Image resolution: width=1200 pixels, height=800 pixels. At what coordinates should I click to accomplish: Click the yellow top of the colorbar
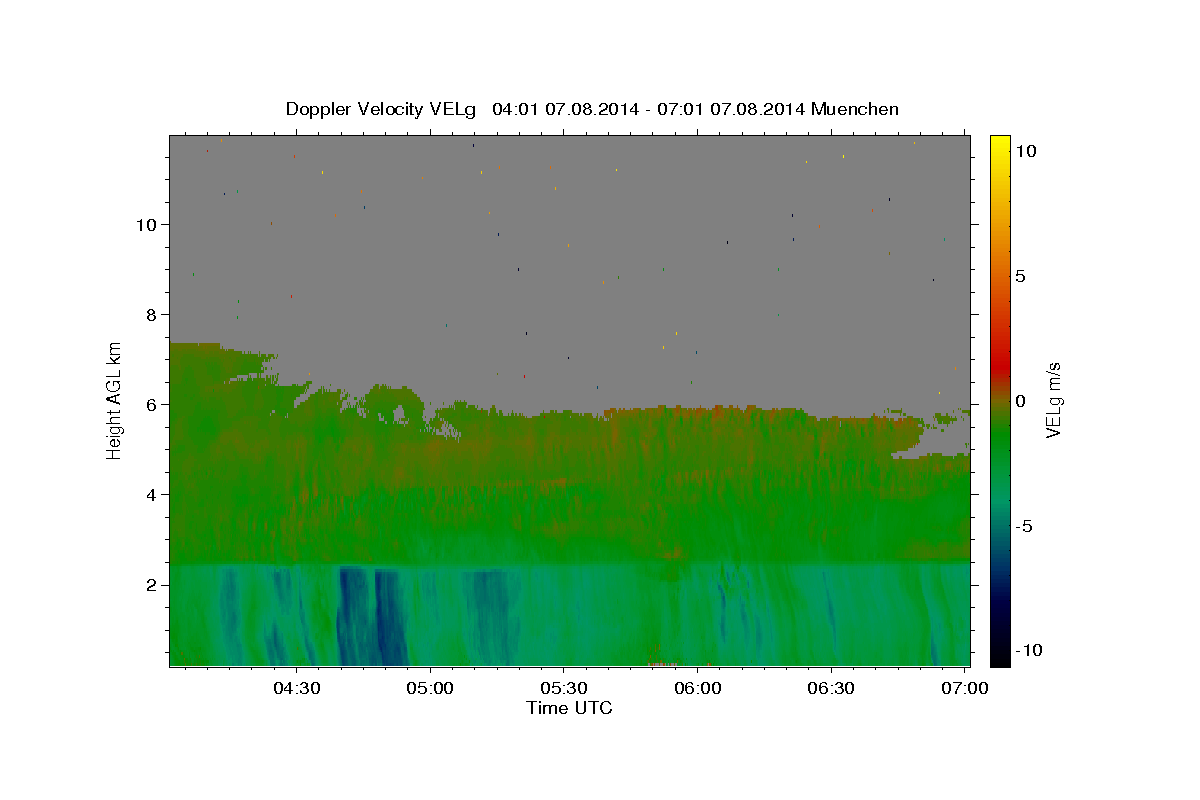coord(999,145)
